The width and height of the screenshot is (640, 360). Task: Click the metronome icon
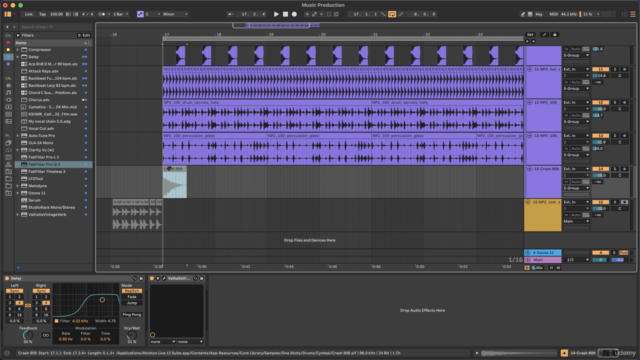[x=101, y=14]
